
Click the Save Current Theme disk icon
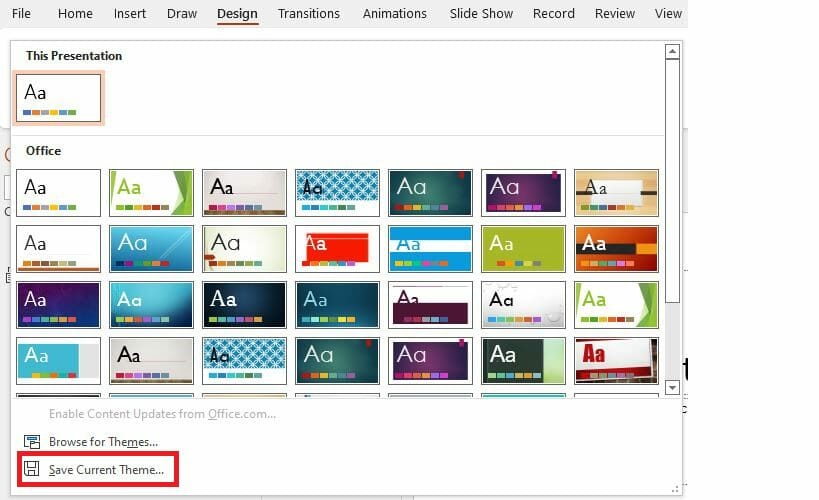click(32, 469)
